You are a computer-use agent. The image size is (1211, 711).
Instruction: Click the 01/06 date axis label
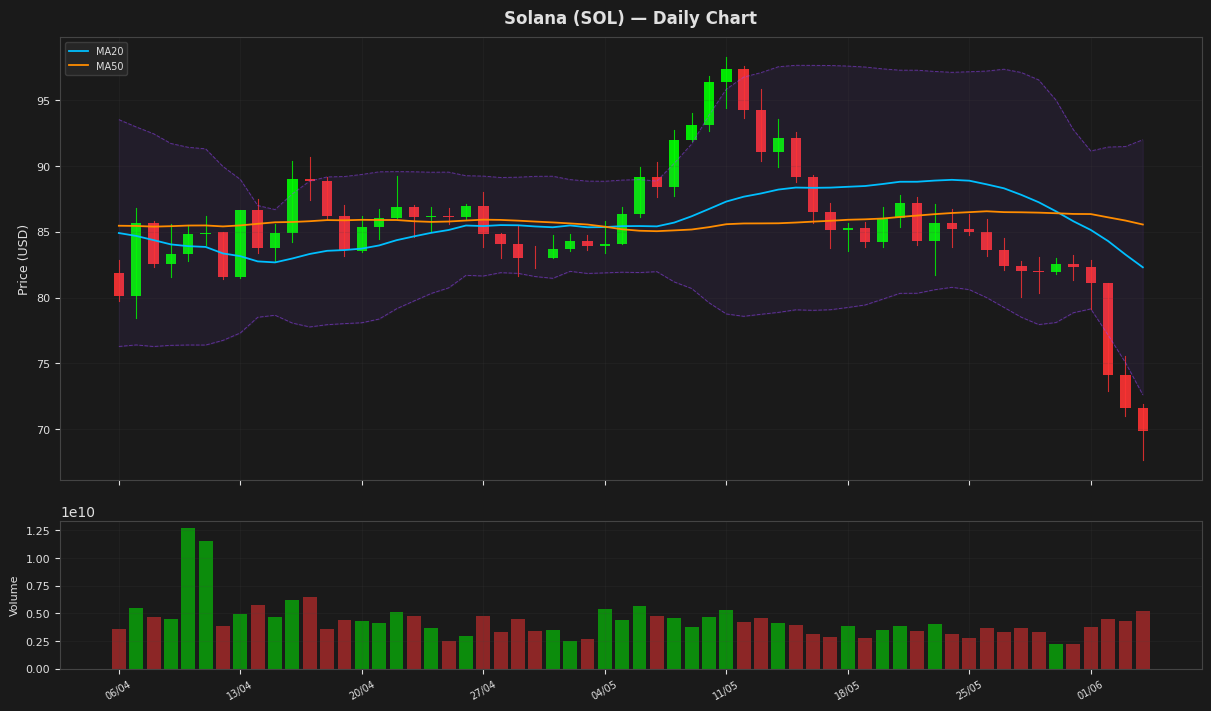(1089, 690)
